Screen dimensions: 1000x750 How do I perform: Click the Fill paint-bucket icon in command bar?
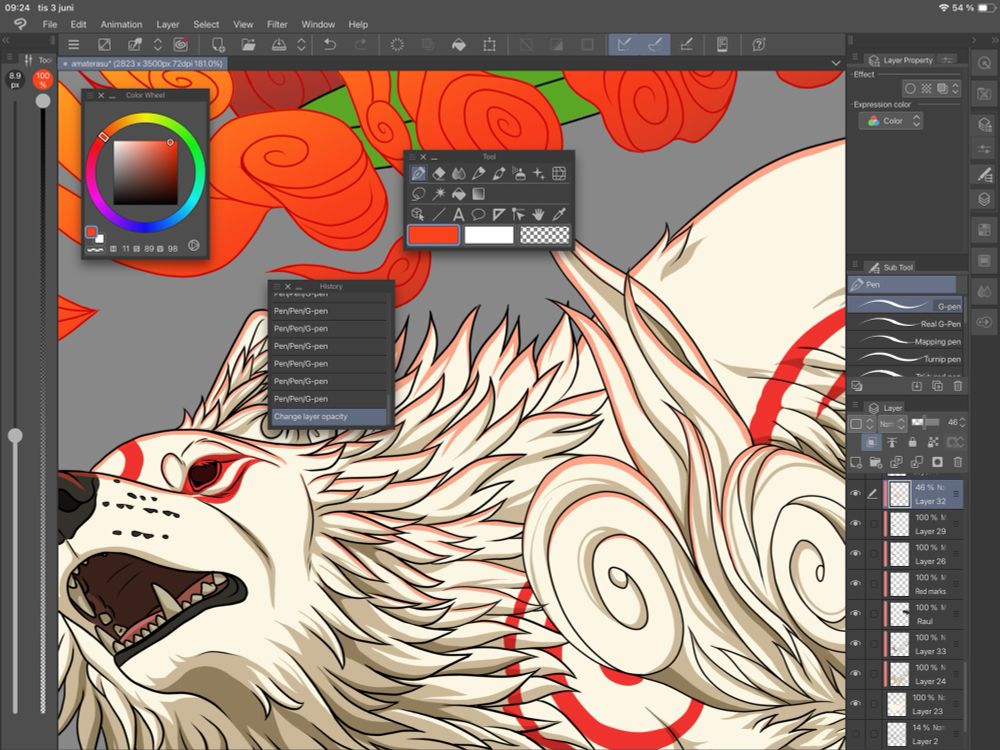point(459,45)
